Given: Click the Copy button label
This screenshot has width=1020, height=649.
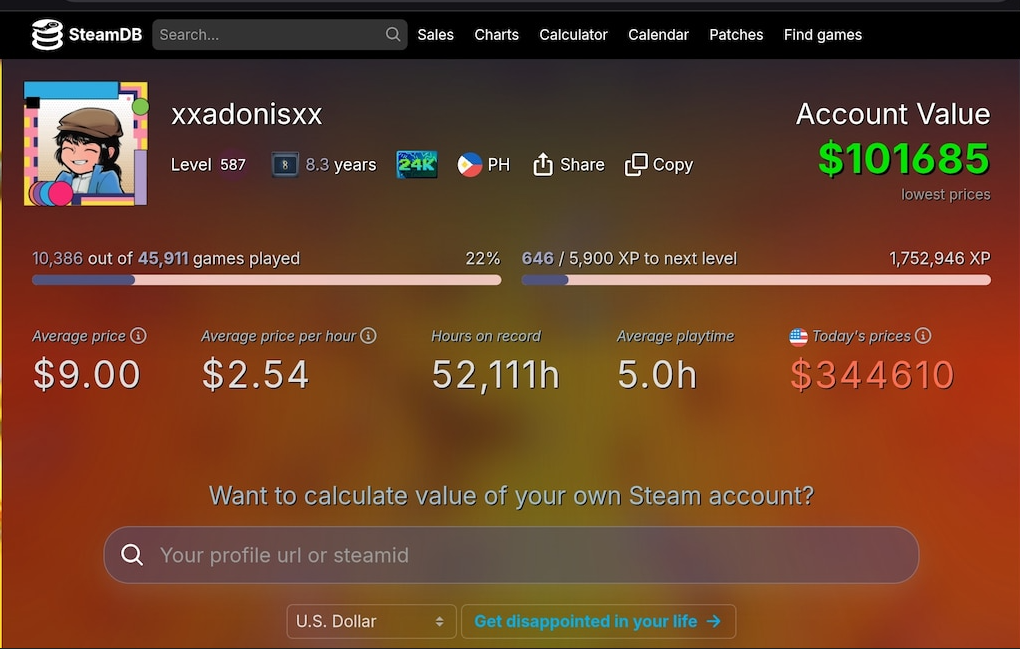Looking at the screenshot, I should tap(673, 165).
